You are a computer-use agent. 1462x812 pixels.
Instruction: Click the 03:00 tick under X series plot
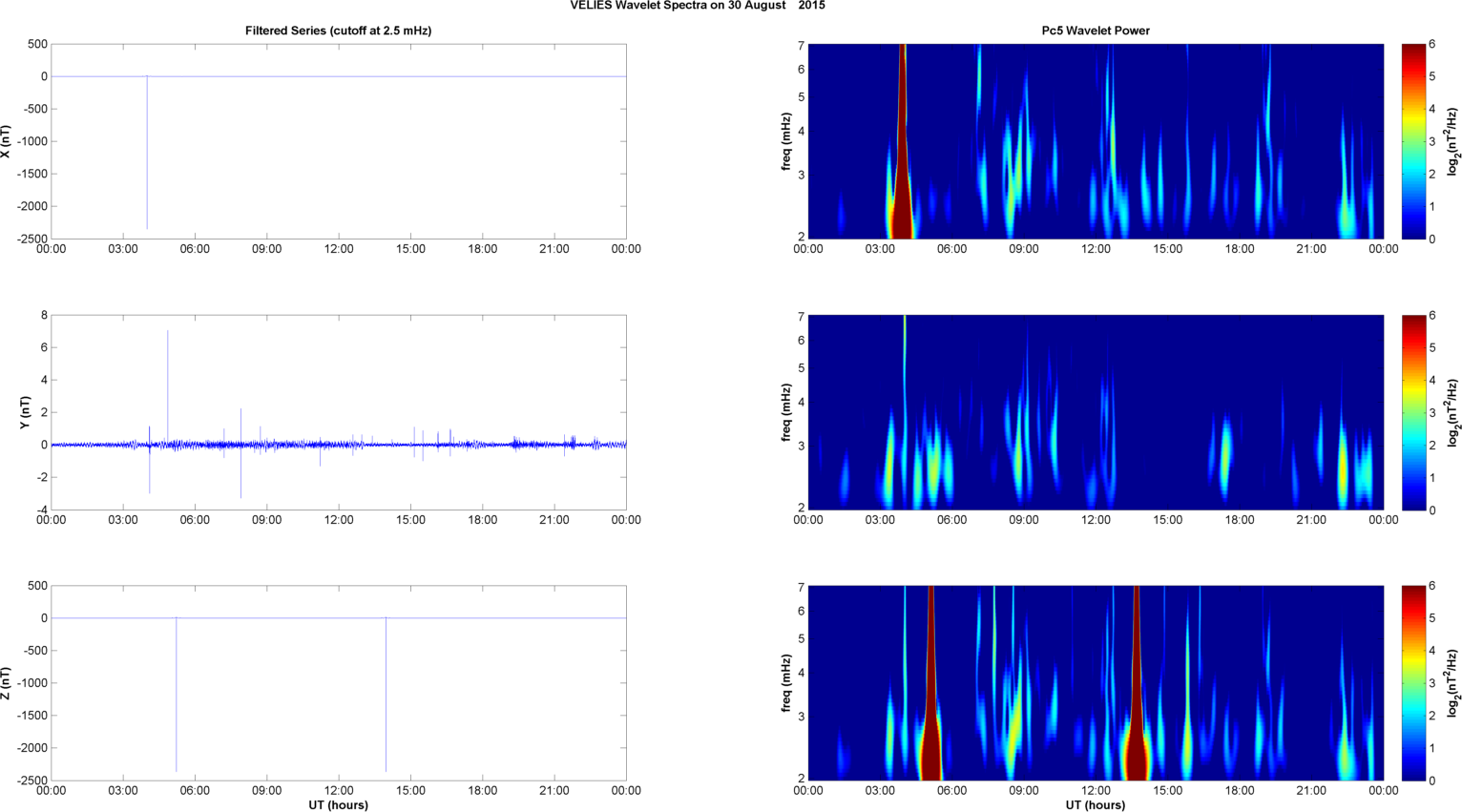(123, 249)
